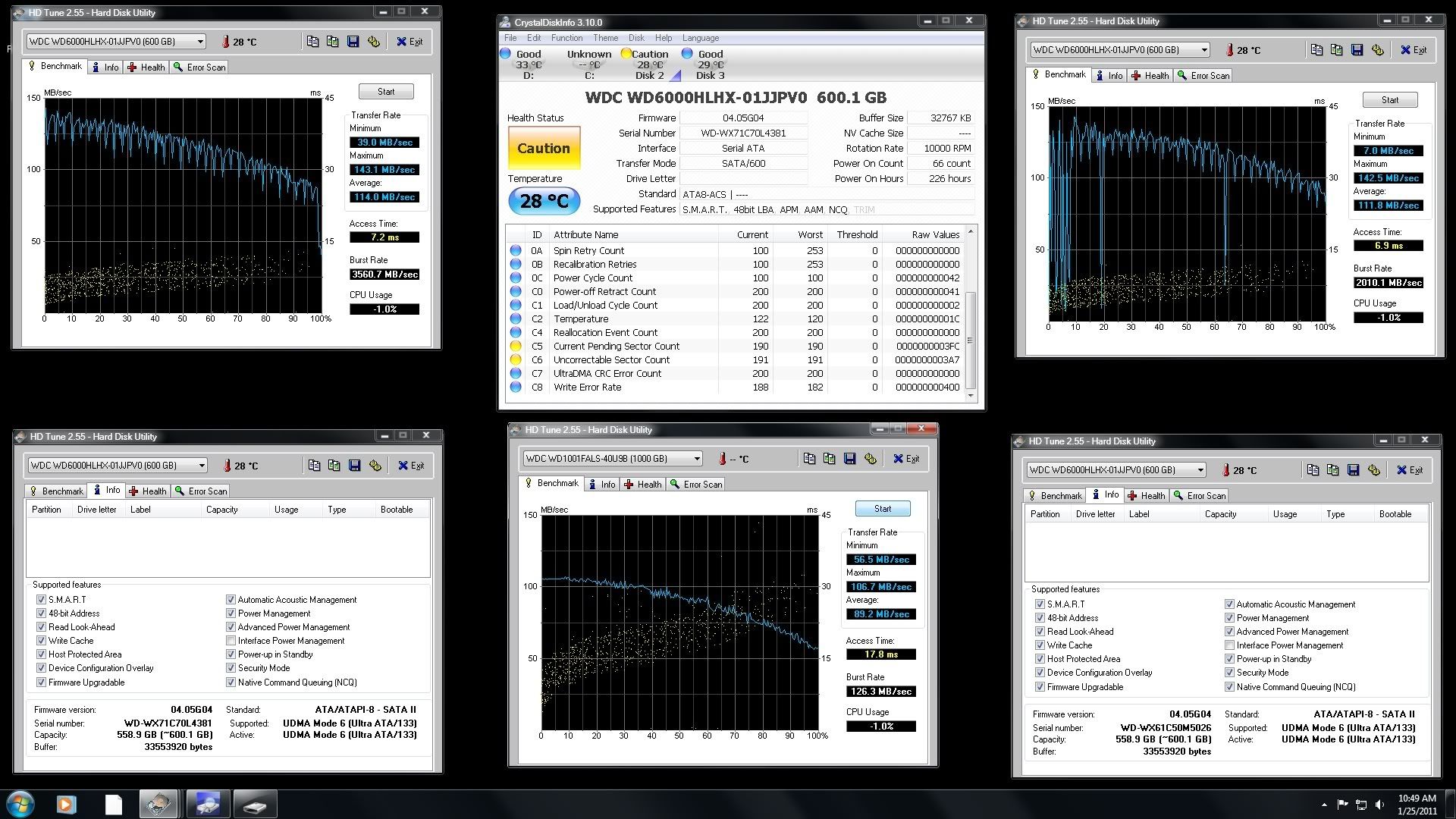Click copy-text icon in HD Tune serial WD-WX71C70L4381 window
Screen dimensions: 1456x819
point(314,466)
